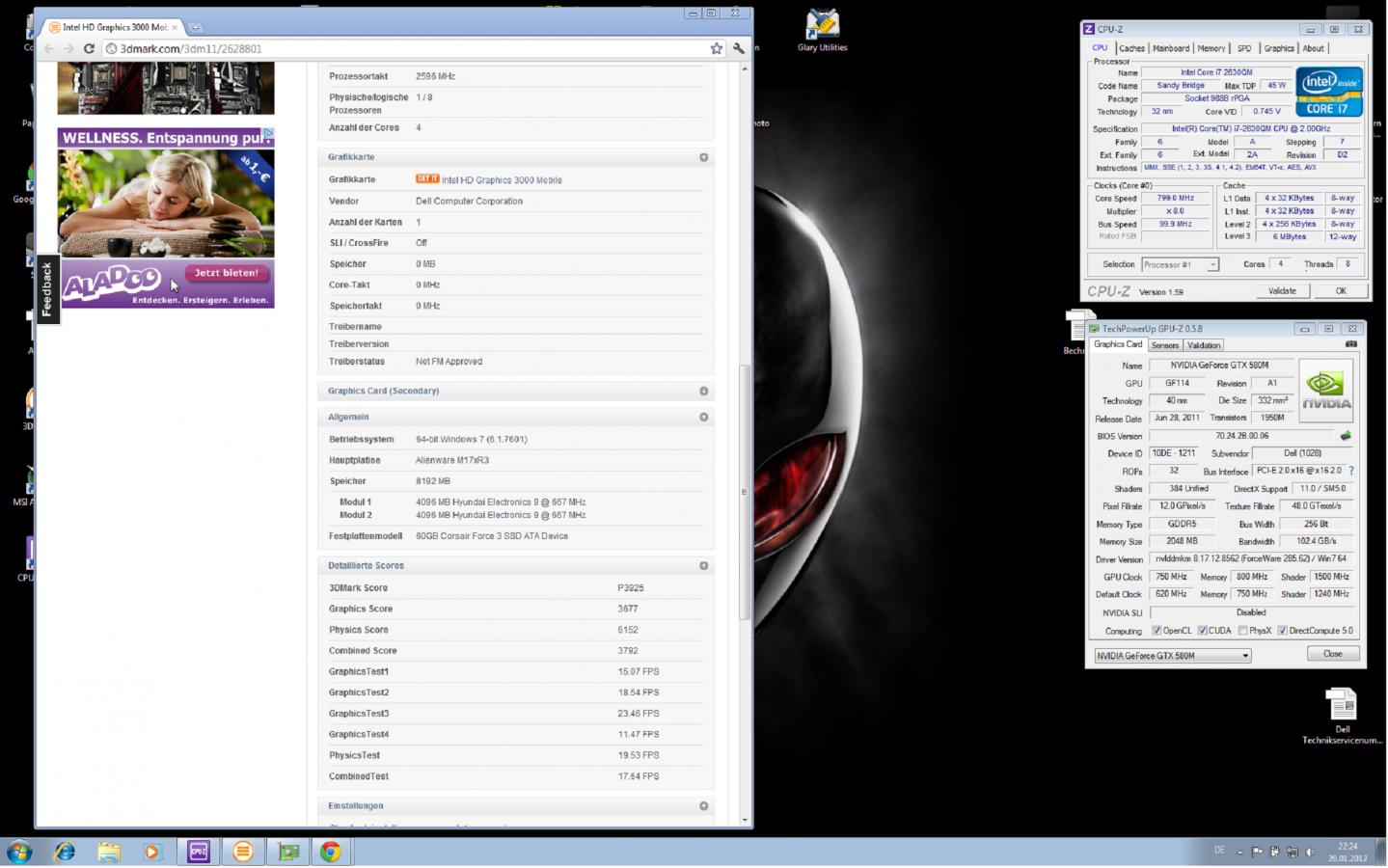This screenshot has width=1388, height=868.
Task: Click the scrollbar down arrow in Chrome
Action: pyautogui.click(x=744, y=820)
